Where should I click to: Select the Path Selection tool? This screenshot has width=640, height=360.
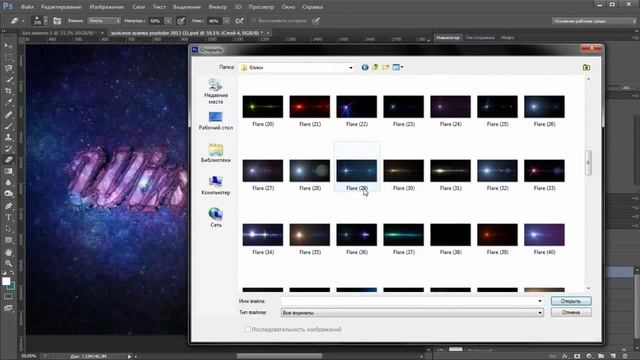pyautogui.click(x=9, y=229)
